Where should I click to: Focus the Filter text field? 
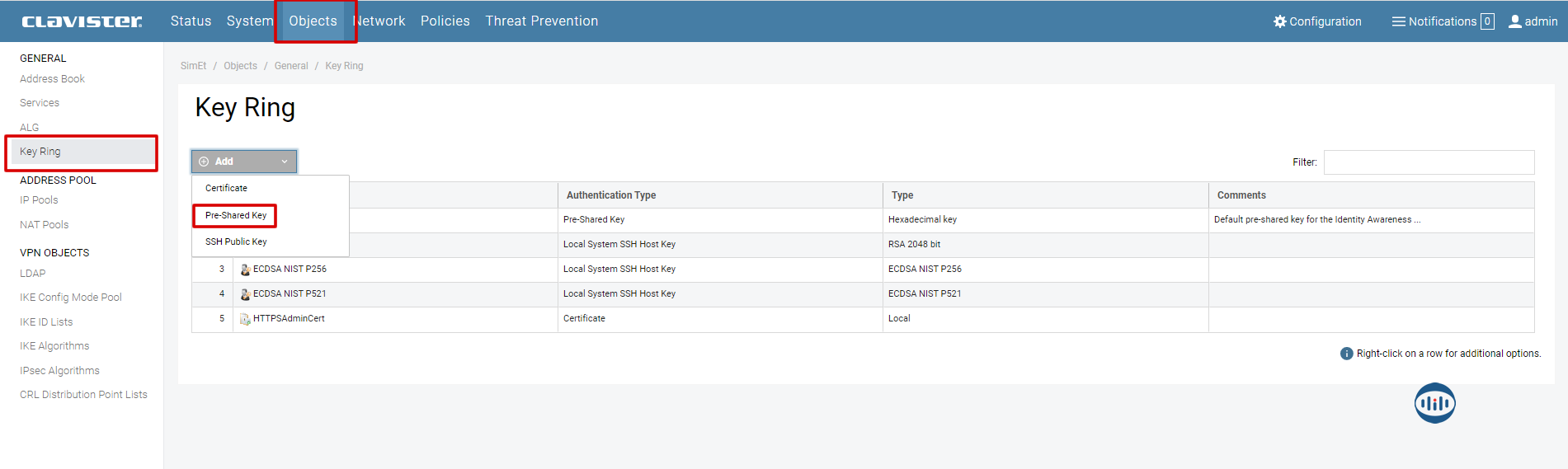(x=1429, y=162)
